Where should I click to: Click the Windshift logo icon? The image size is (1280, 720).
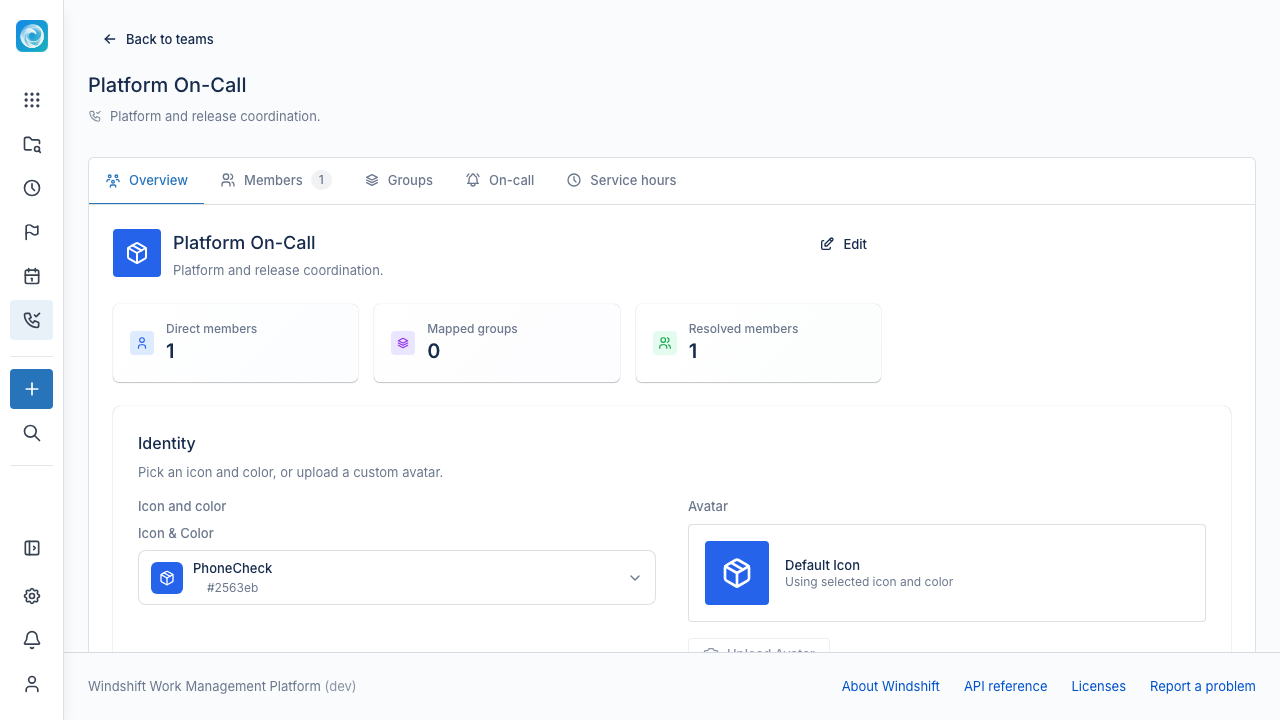click(x=32, y=36)
